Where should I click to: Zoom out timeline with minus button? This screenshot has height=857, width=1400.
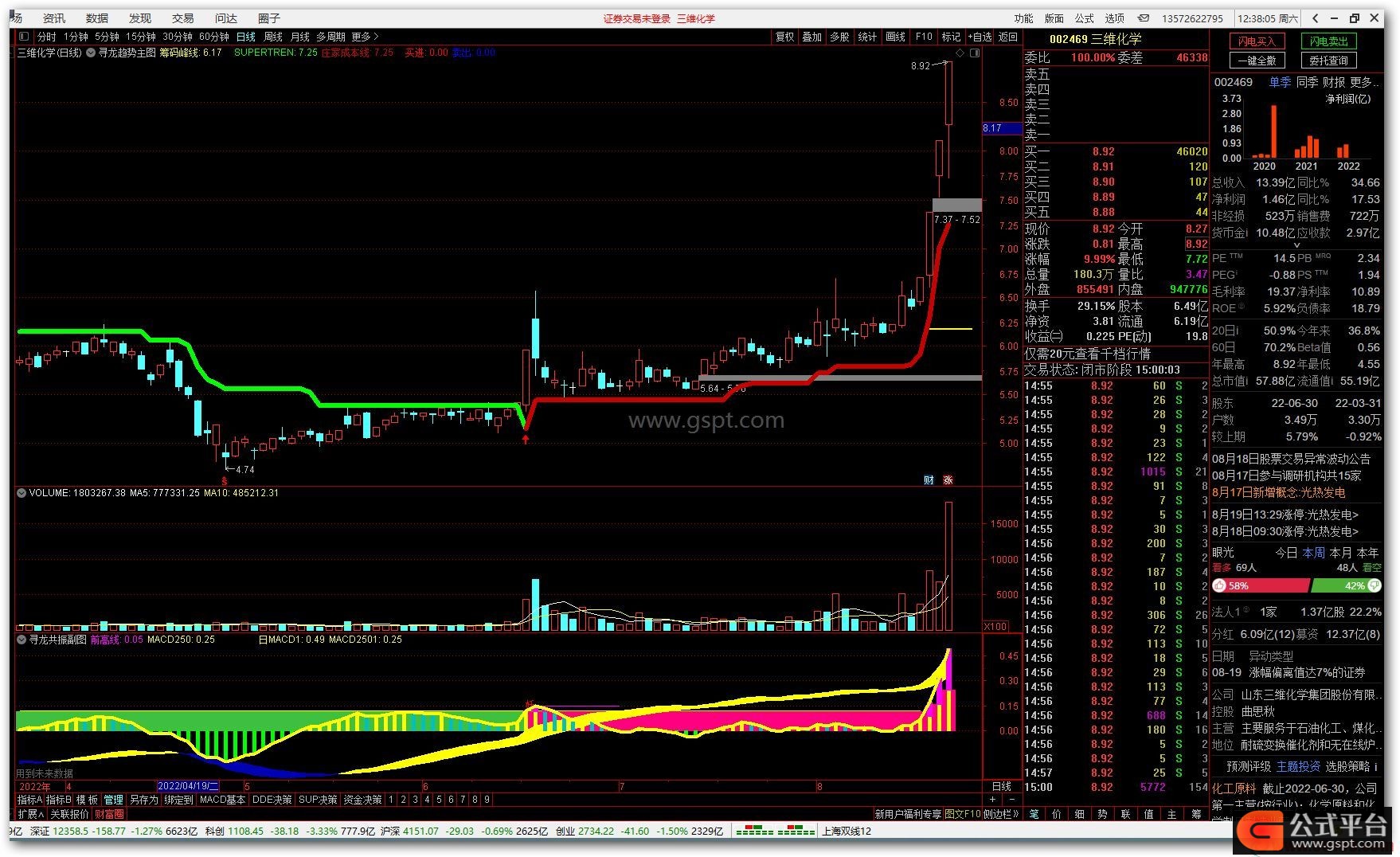pyautogui.click(x=1011, y=799)
